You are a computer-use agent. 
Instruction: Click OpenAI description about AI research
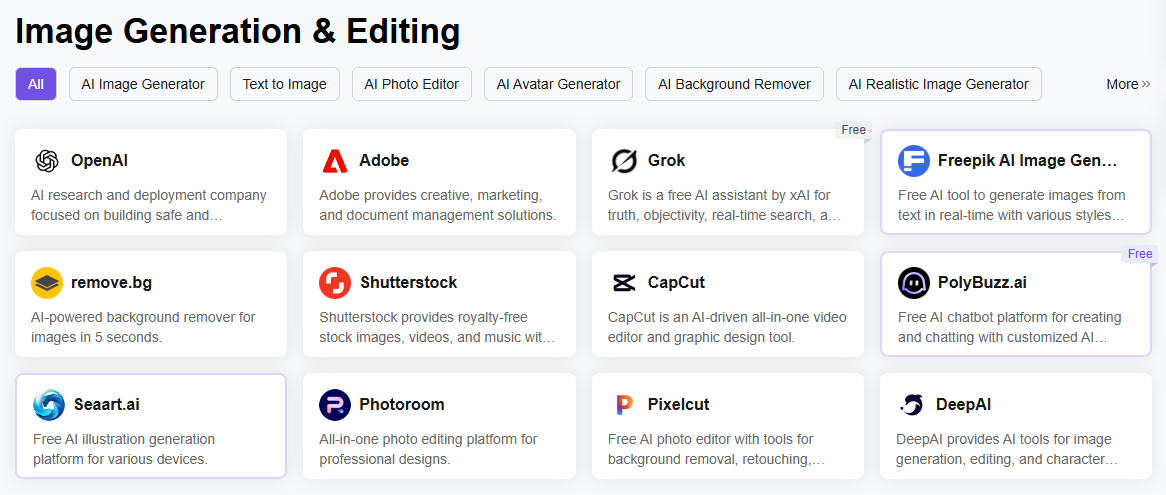pyautogui.click(x=149, y=206)
